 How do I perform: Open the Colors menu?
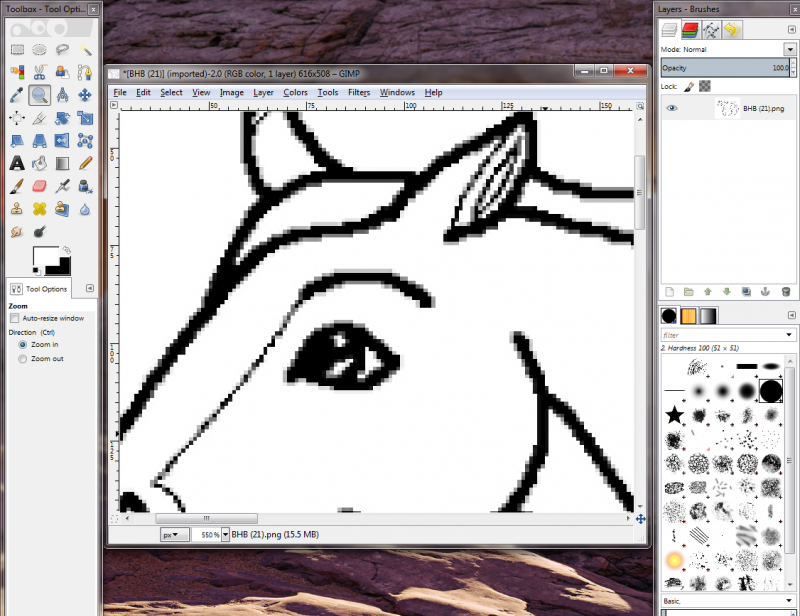(x=295, y=92)
